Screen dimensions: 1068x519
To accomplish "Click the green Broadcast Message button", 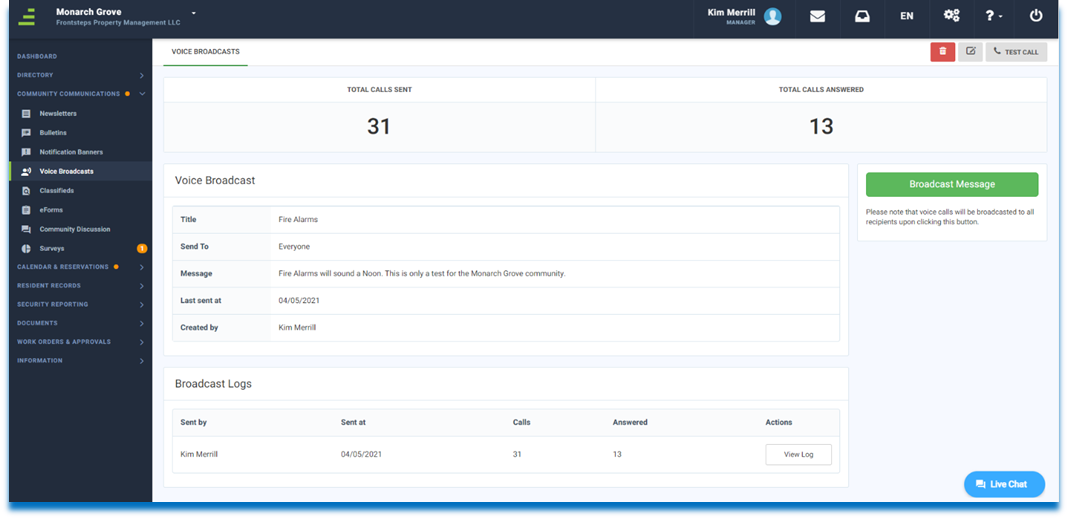I will click(x=951, y=184).
